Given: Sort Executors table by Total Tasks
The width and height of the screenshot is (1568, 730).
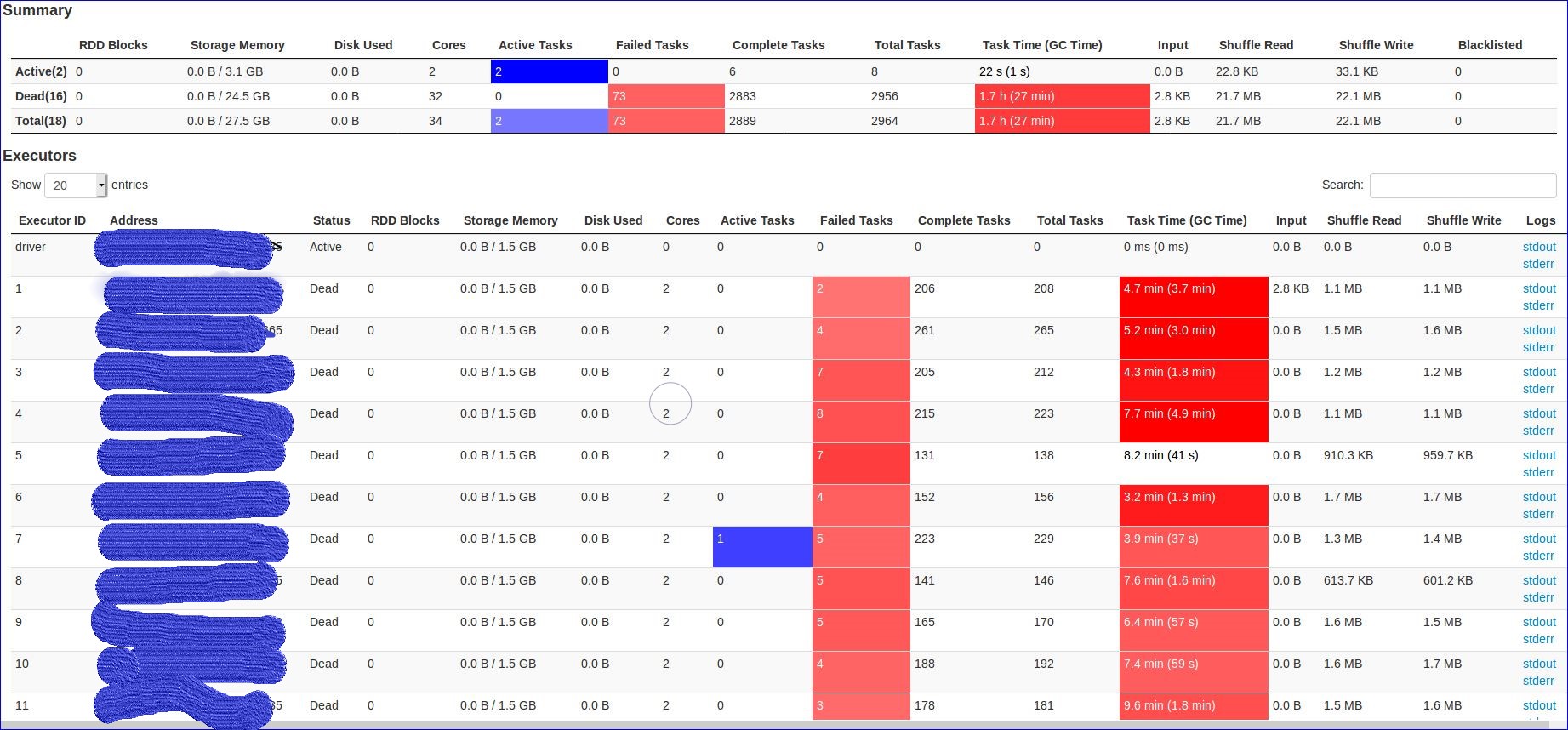Looking at the screenshot, I should pyautogui.click(x=1069, y=220).
